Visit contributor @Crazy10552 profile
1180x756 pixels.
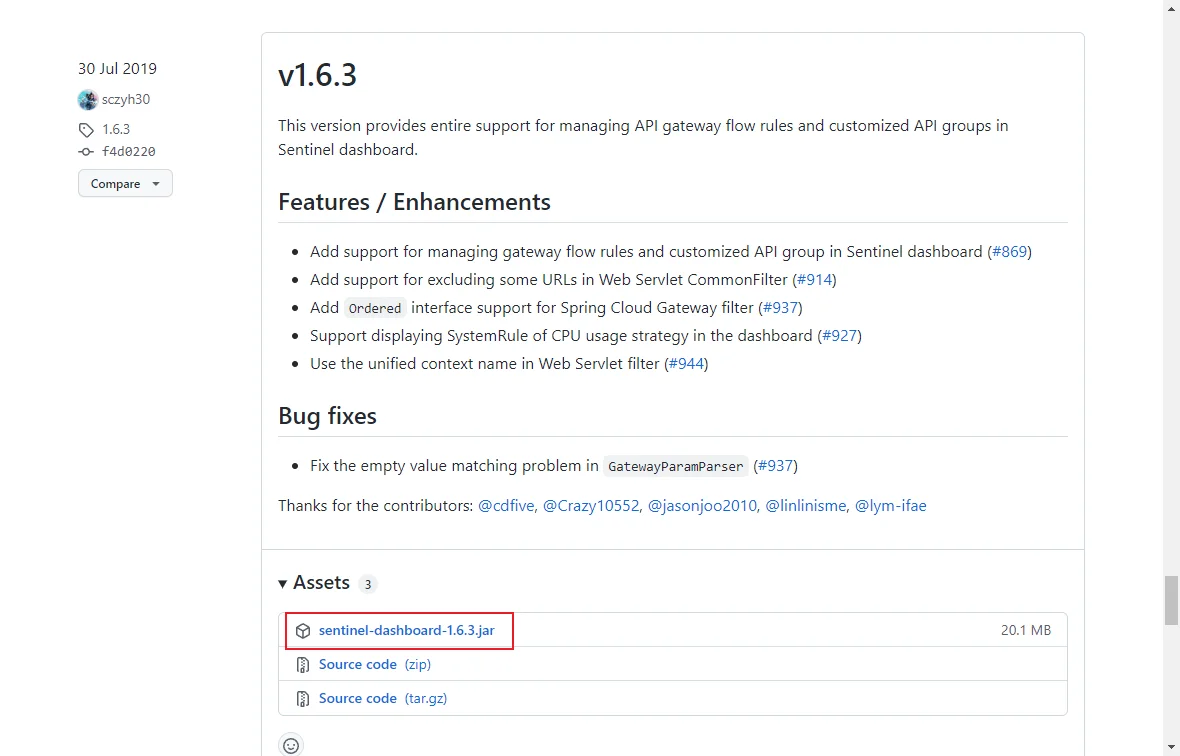click(x=591, y=506)
